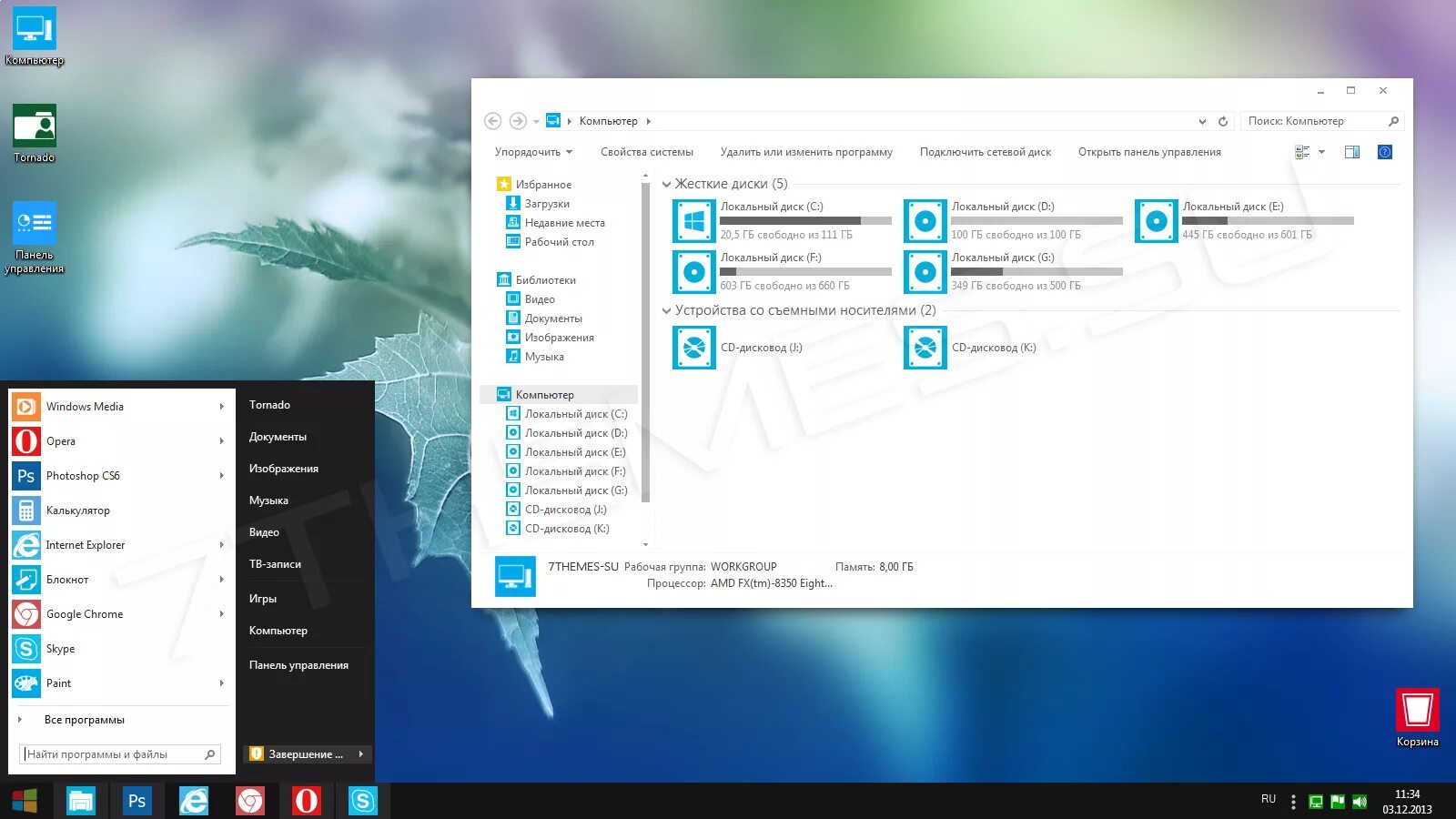The height and width of the screenshot is (819, 1456).
Task: Click the navigation pane scrollbar
Action: 645,341
